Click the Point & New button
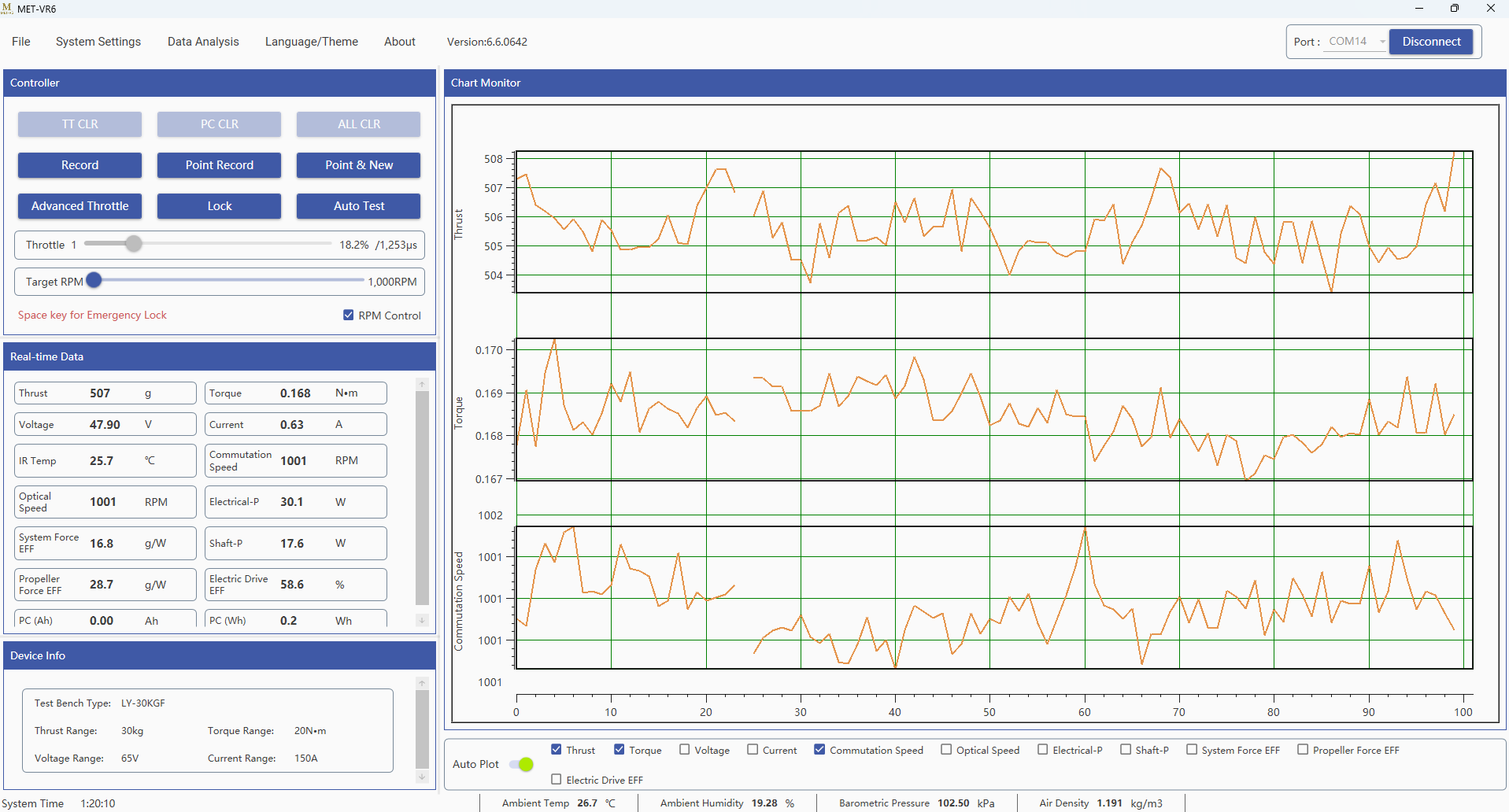This screenshot has width=1509, height=812. (359, 165)
